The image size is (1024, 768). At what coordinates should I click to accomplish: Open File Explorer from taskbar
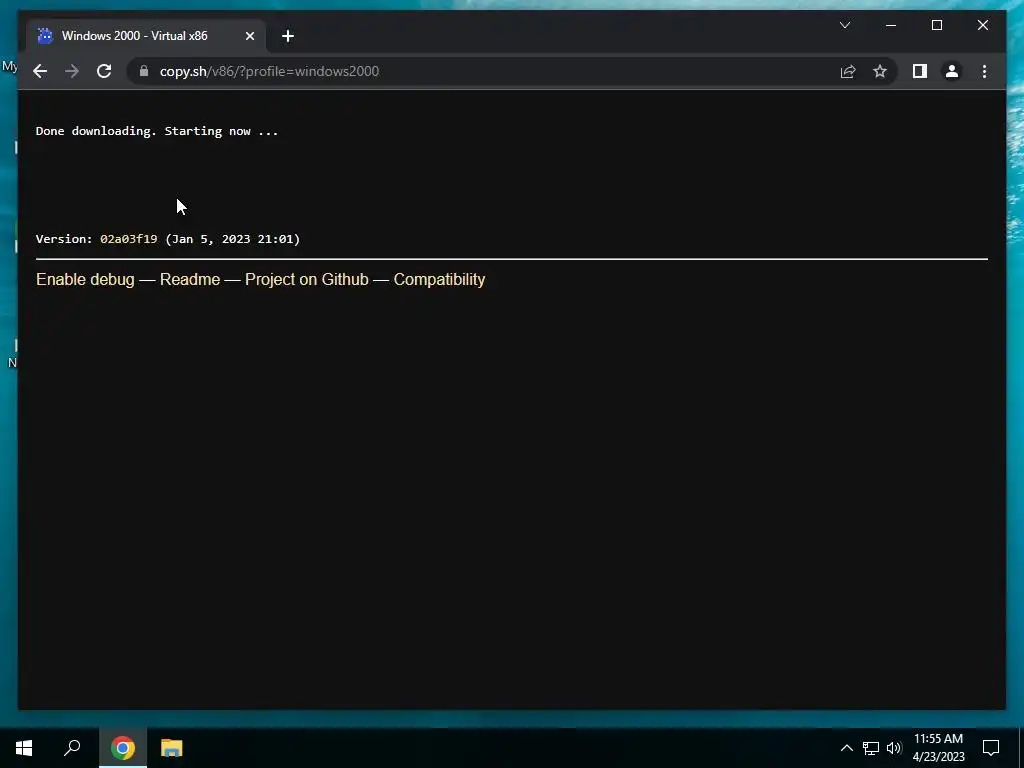click(x=172, y=748)
